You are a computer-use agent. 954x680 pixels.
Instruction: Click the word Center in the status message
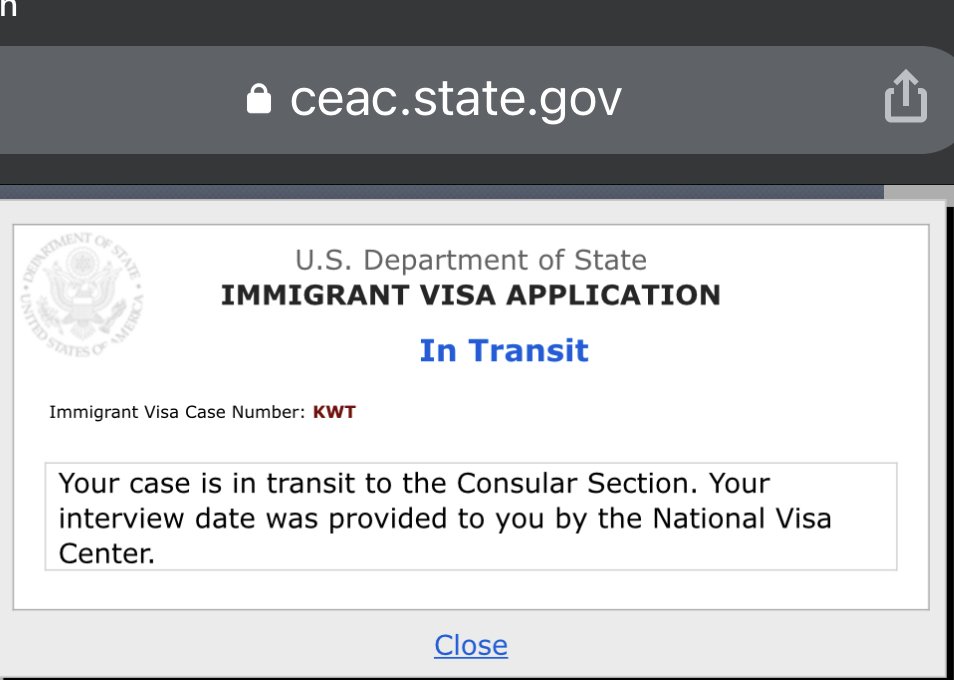(x=106, y=553)
